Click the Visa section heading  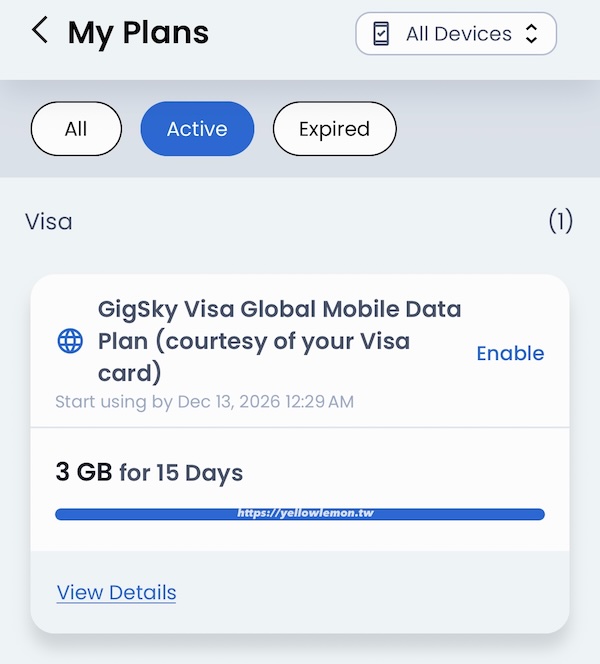(49, 221)
